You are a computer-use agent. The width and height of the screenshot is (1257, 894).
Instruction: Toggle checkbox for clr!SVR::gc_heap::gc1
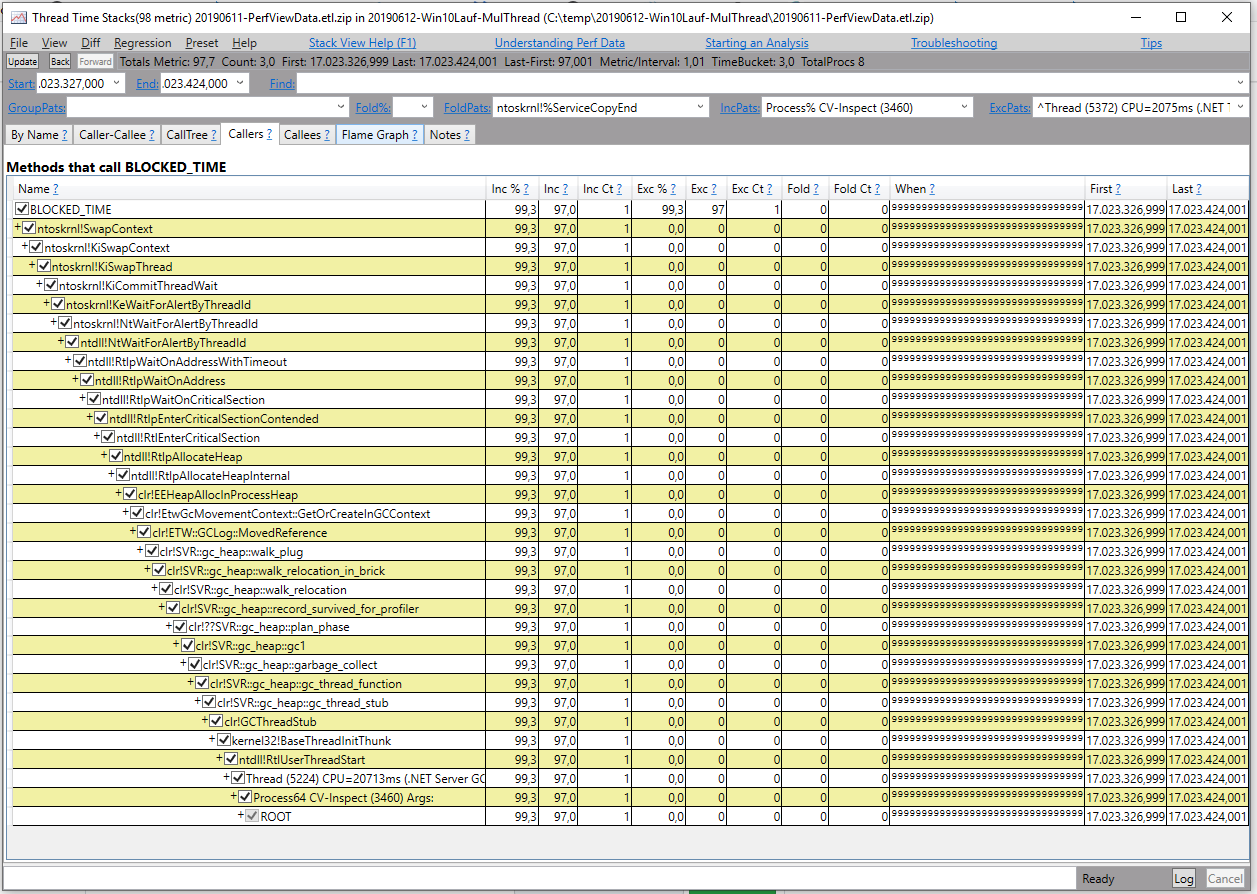188,646
